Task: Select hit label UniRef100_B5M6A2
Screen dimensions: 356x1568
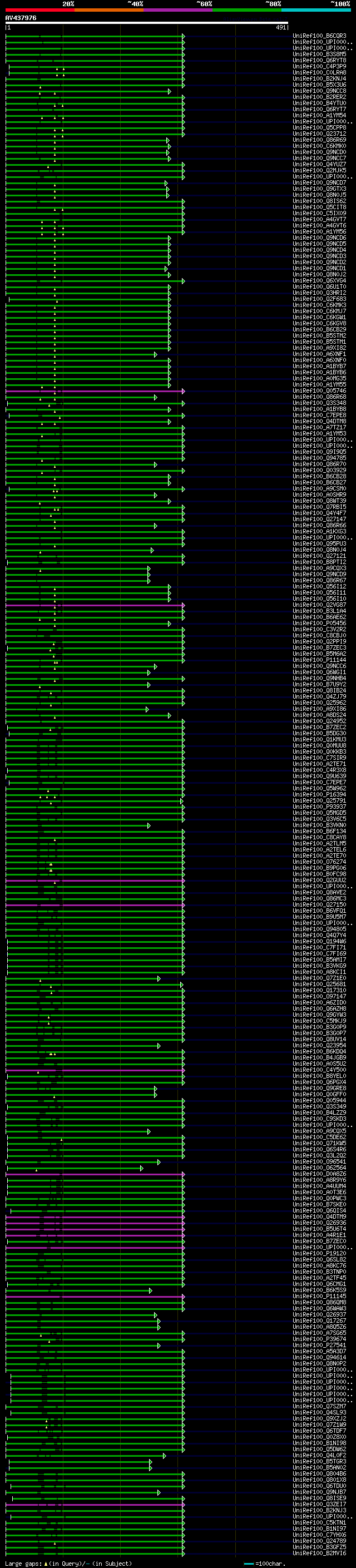Action: pyautogui.click(x=319, y=654)
